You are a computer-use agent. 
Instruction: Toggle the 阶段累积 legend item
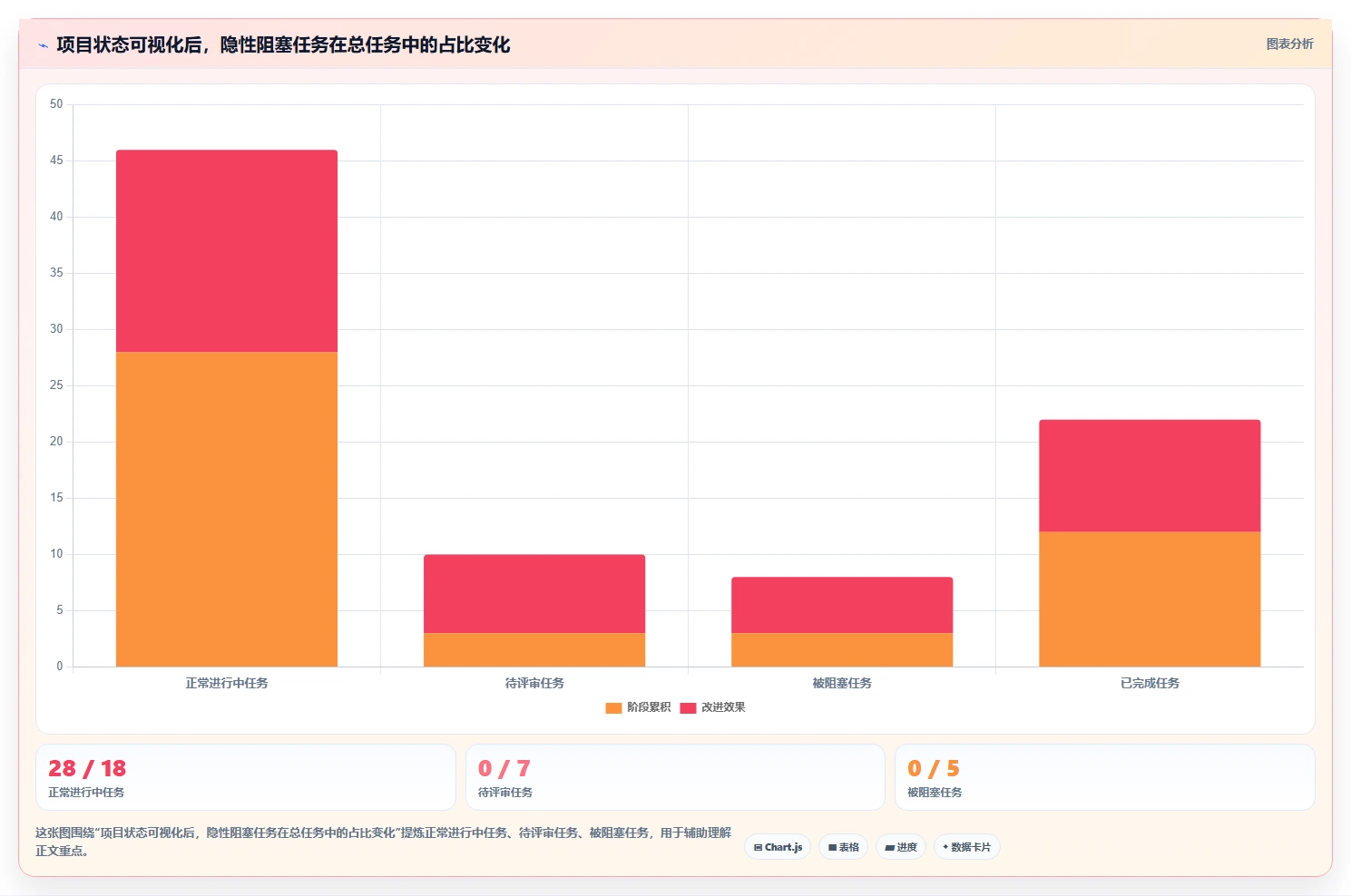[x=638, y=707]
